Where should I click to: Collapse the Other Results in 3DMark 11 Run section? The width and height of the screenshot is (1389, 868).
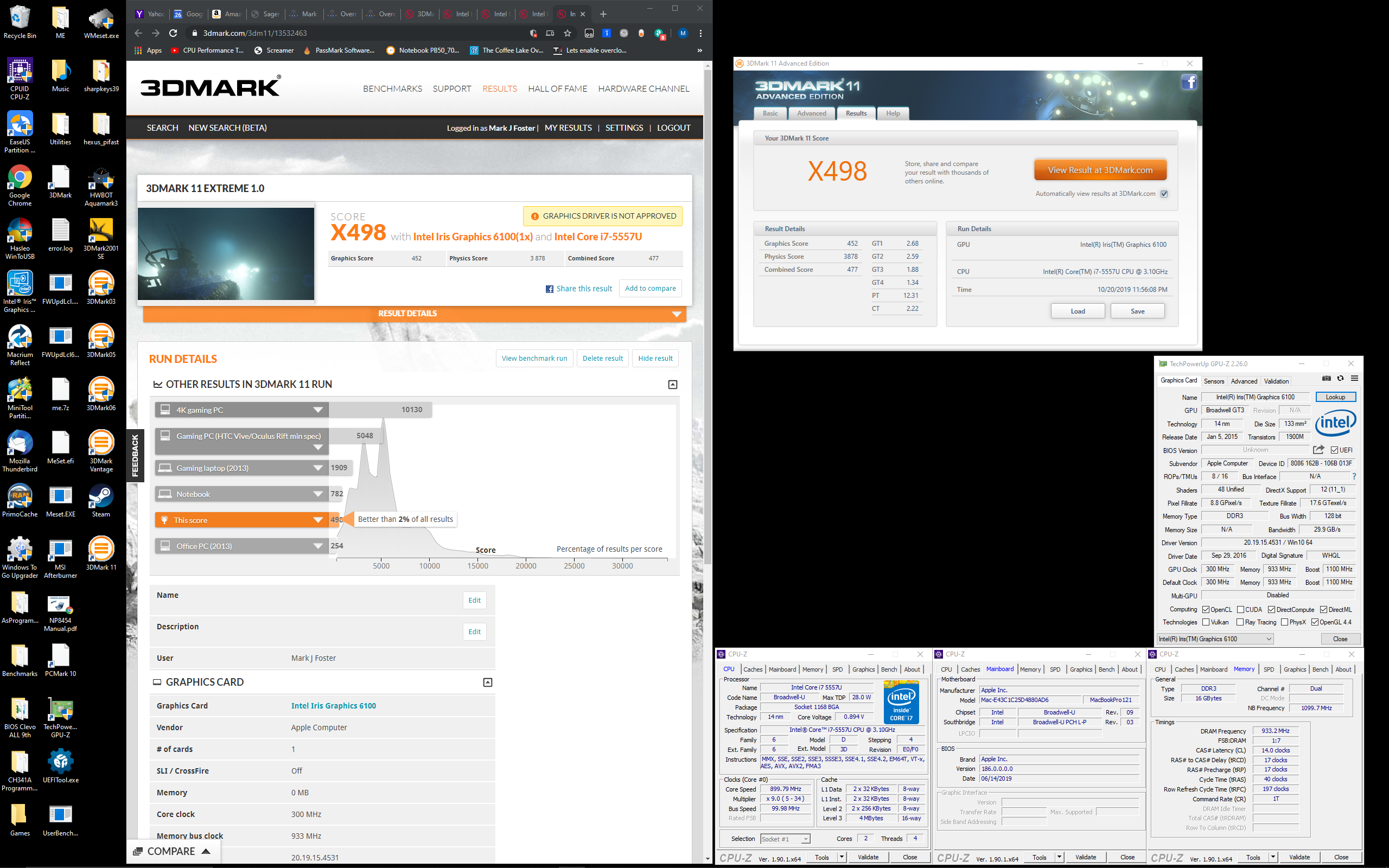[x=673, y=385]
